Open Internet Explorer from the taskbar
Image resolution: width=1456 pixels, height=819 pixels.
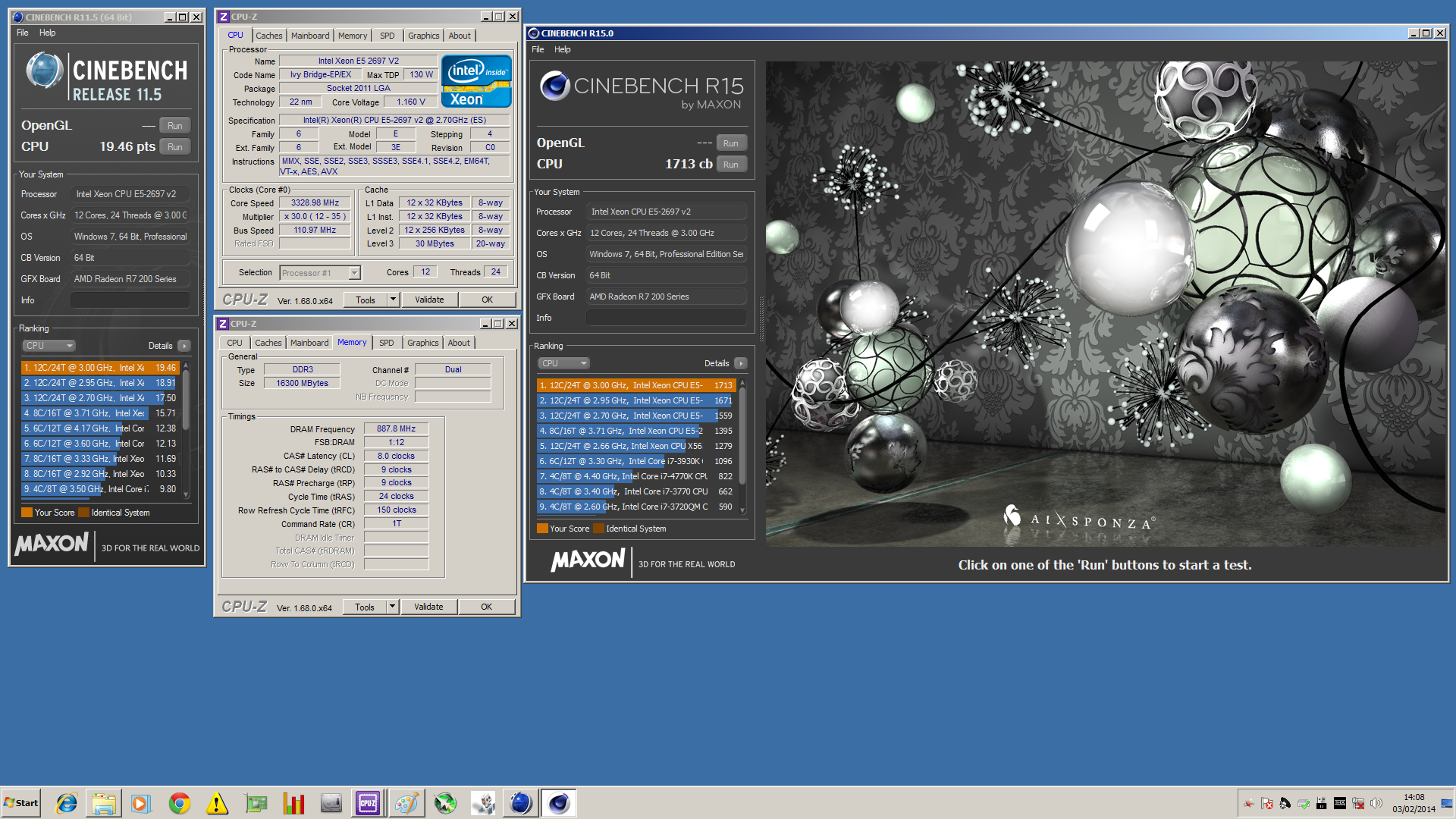point(67,803)
